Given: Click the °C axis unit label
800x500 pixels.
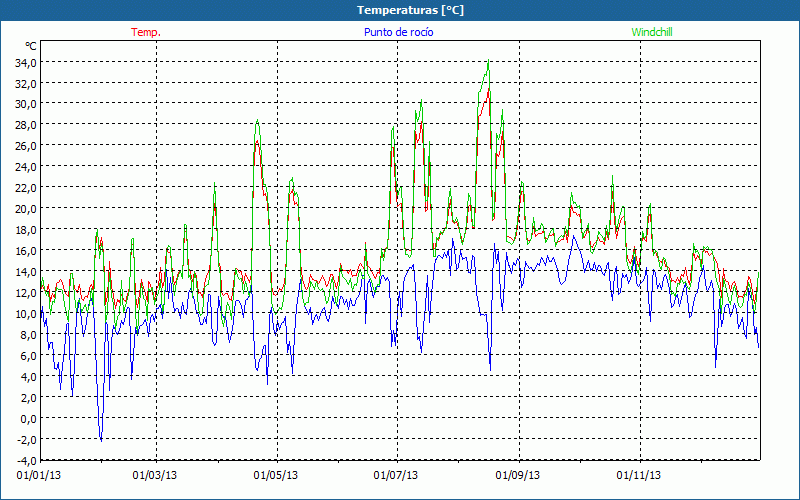Looking at the screenshot, I should coord(31,46).
